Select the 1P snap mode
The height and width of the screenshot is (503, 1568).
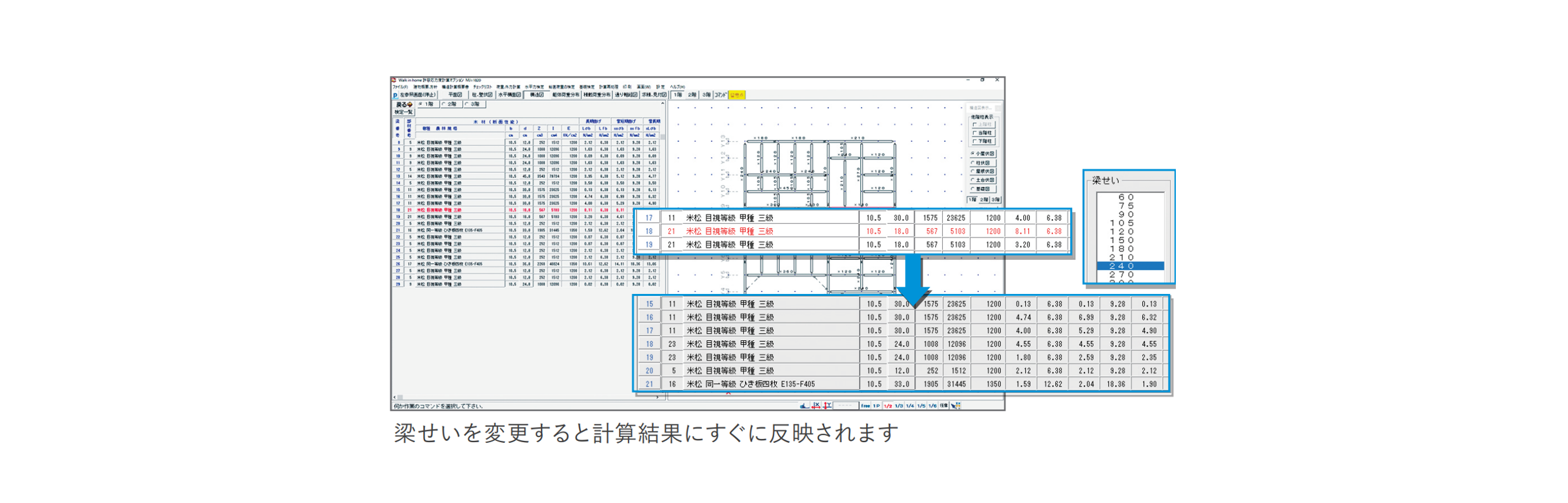[877, 405]
